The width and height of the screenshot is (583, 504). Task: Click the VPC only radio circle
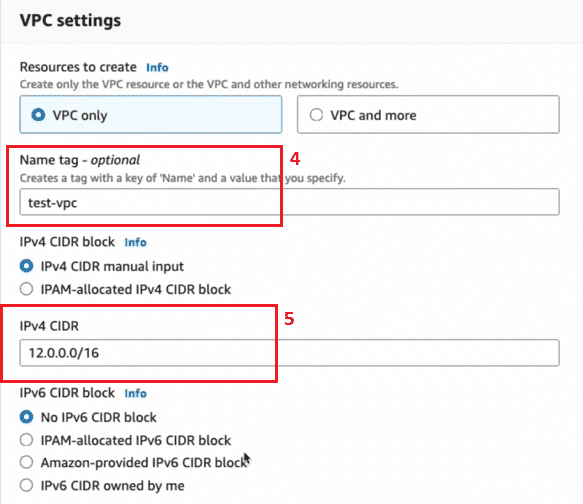click(38, 115)
